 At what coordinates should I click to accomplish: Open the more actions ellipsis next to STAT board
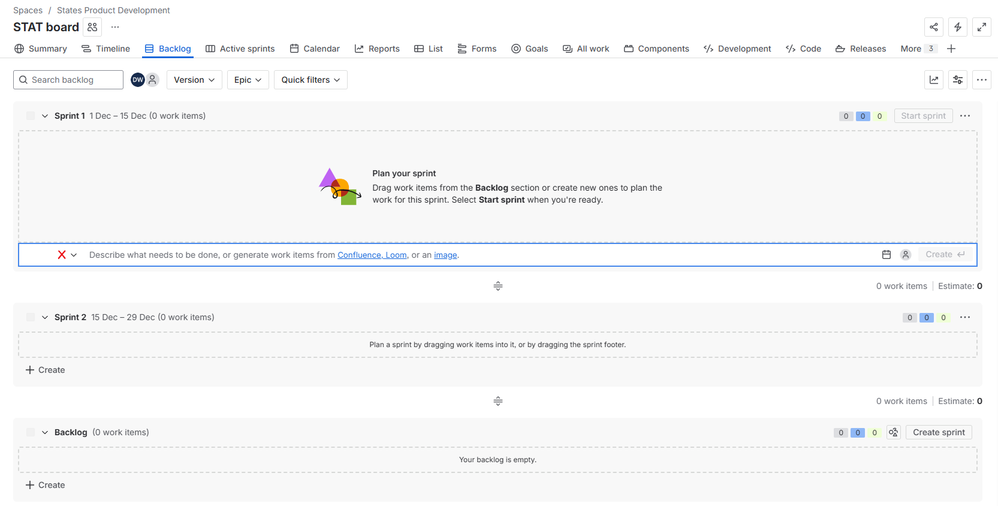pyautogui.click(x=115, y=27)
